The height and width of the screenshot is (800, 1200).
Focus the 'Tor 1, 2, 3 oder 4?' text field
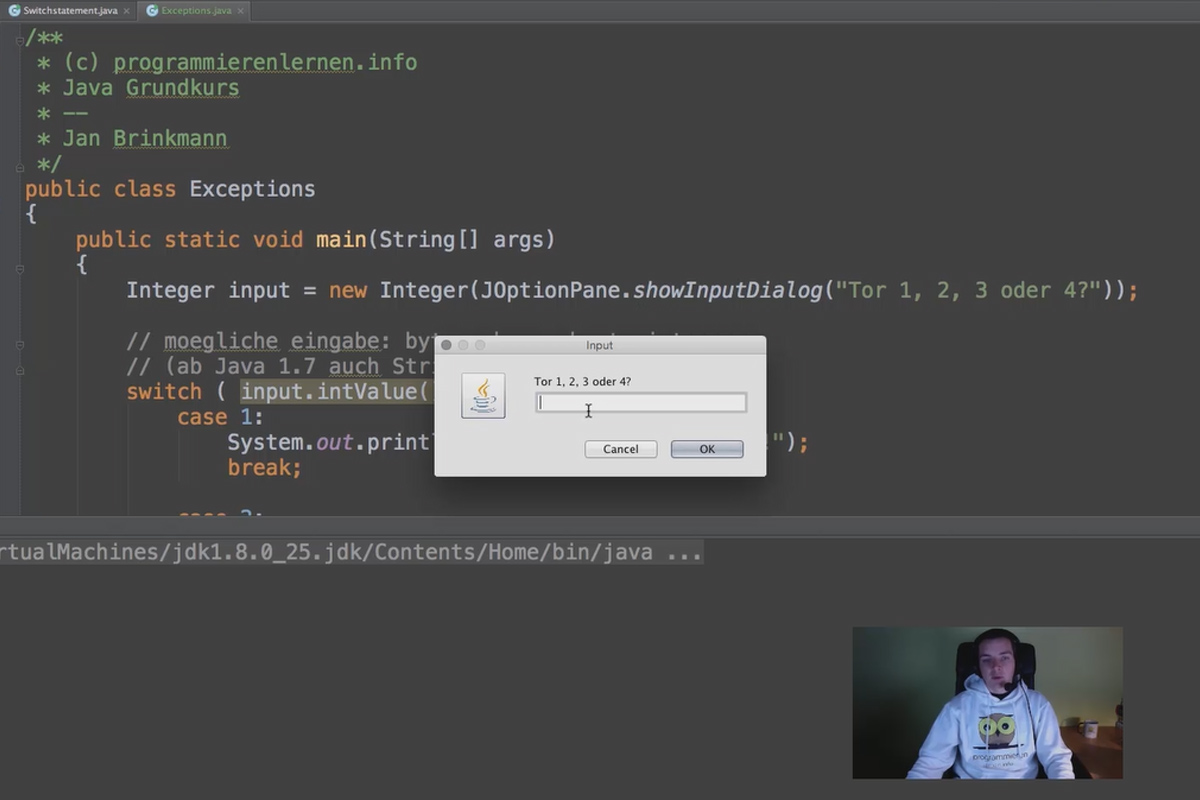point(640,403)
